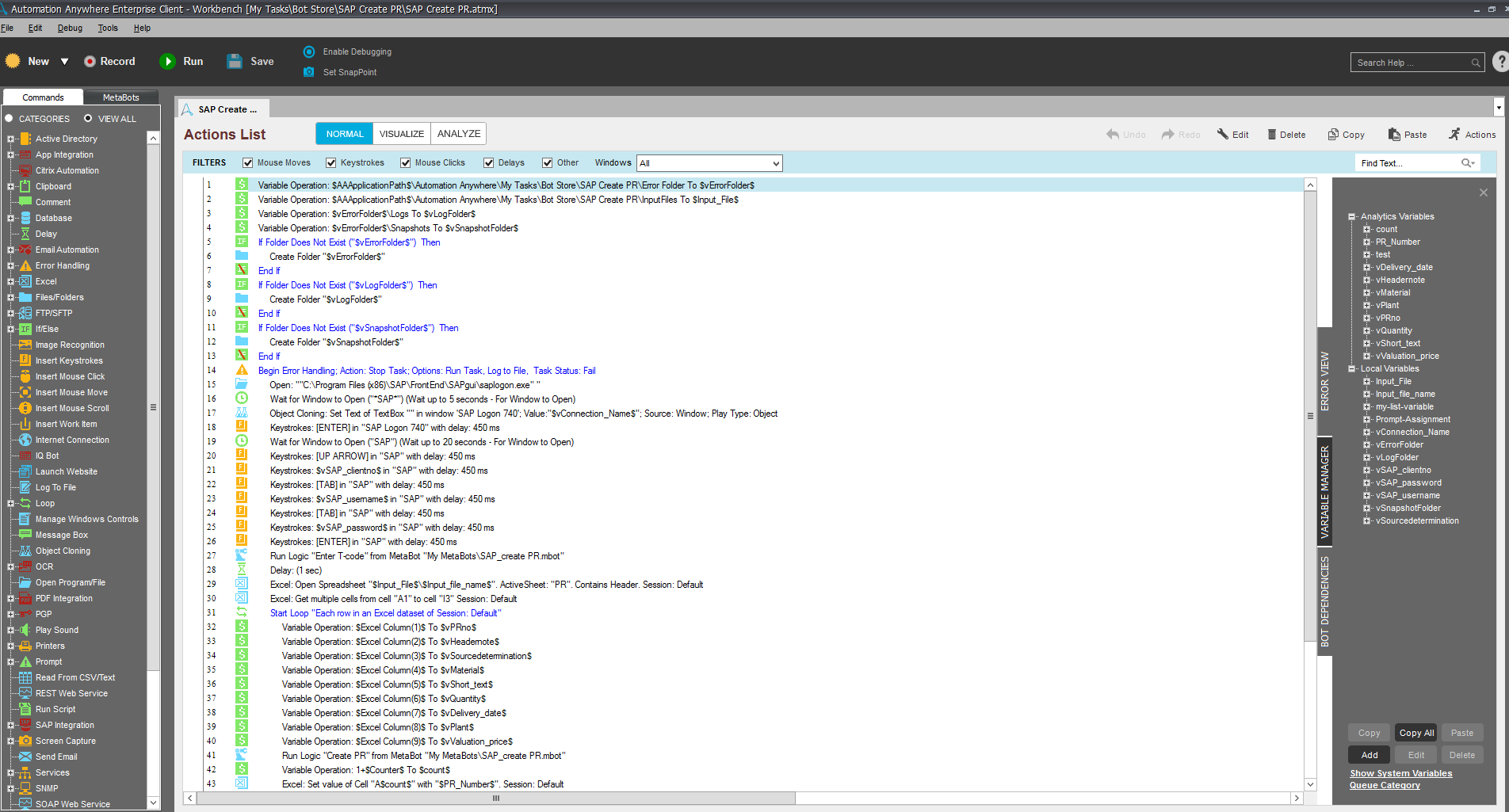Click the Record button icon
Screen dimensions: 1509x812
click(x=90, y=61)
